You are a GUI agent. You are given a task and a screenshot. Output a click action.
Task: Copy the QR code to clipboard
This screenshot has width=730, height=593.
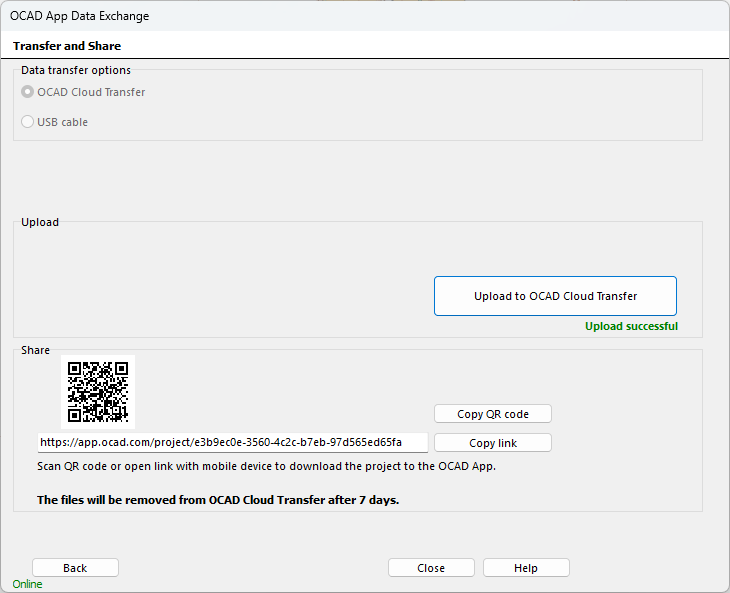click(493, 414)
